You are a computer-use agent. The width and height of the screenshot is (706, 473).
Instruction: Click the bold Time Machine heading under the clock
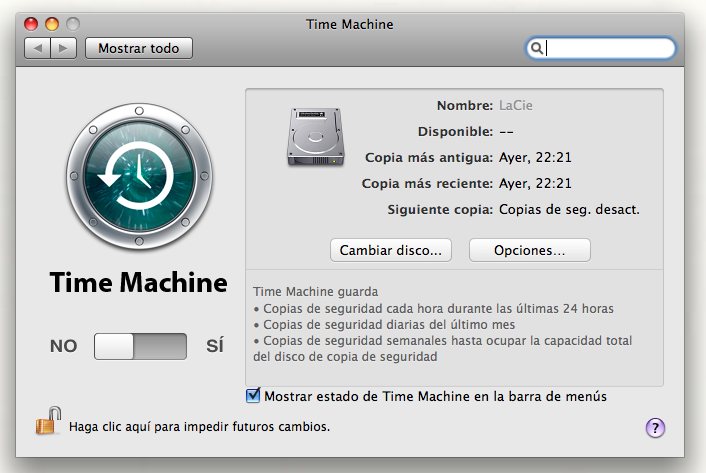(x=139, y=283)
